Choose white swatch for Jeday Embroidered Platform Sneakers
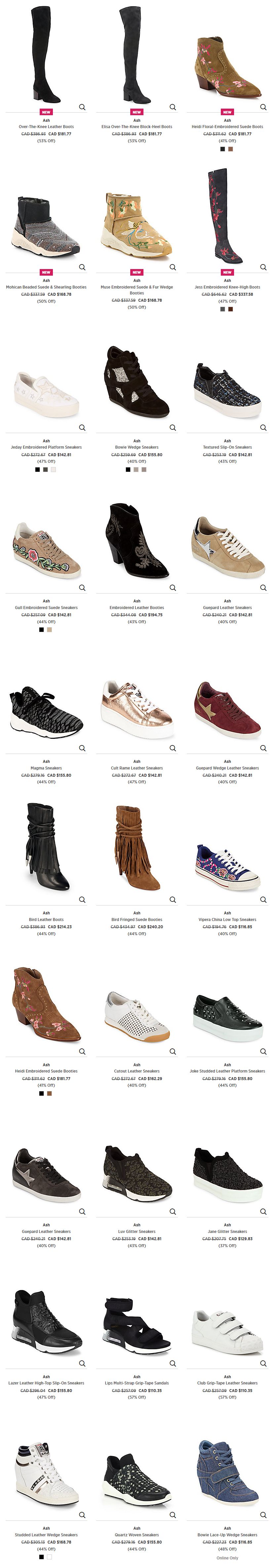 (x=54, y=469)
